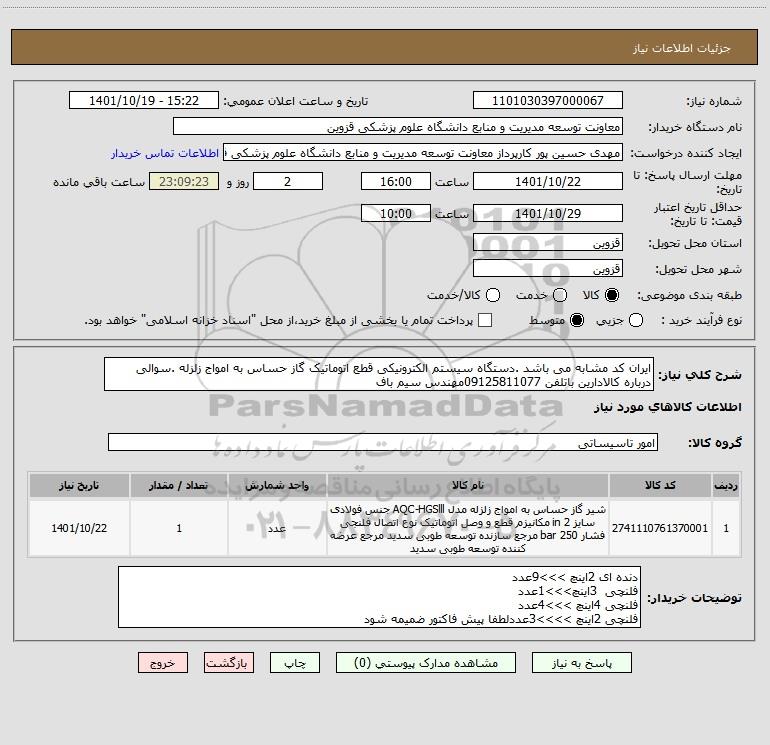Screen dimensions: 770x745
Task: Open the اطلاعات تماس خریدار link
Action: 165,153
